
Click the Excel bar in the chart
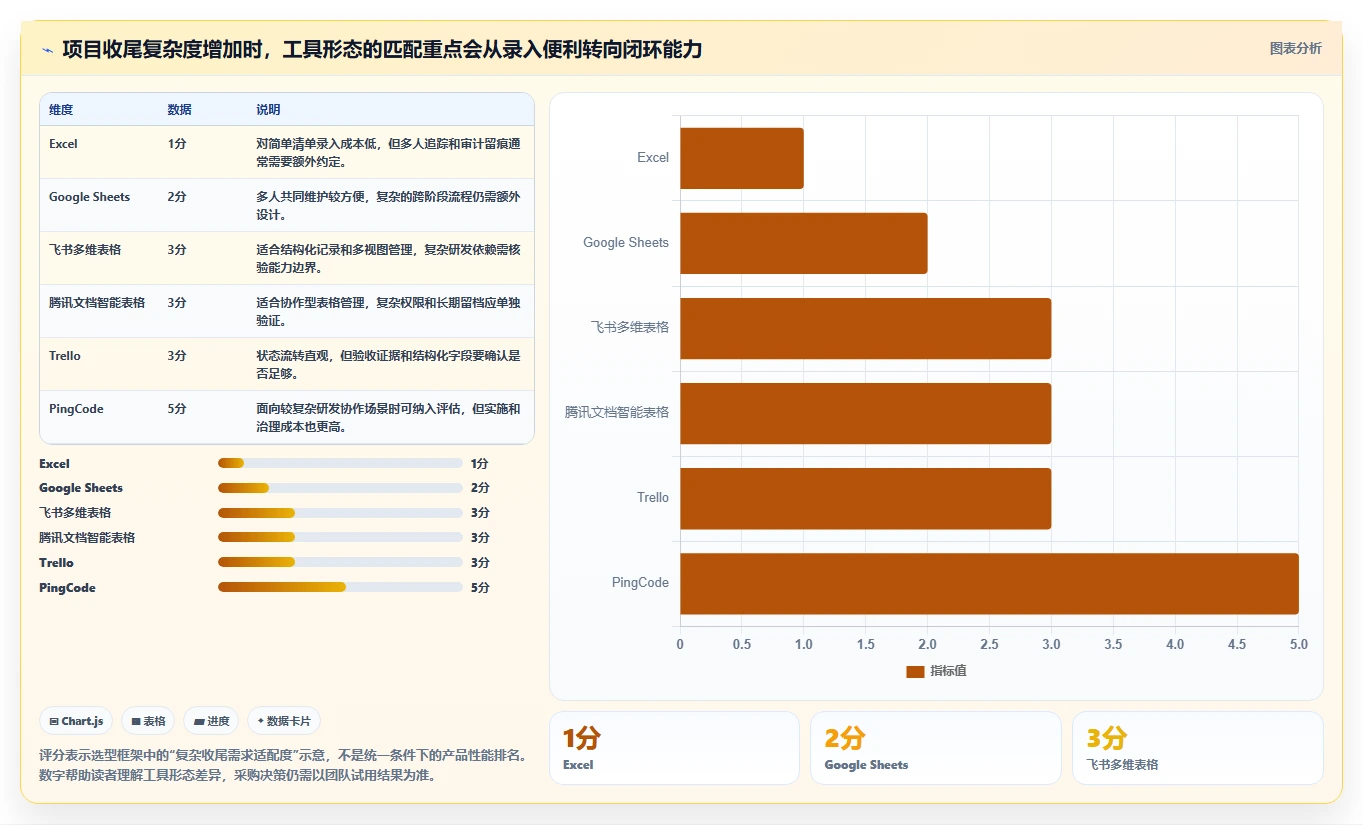(x=742, y=158)
